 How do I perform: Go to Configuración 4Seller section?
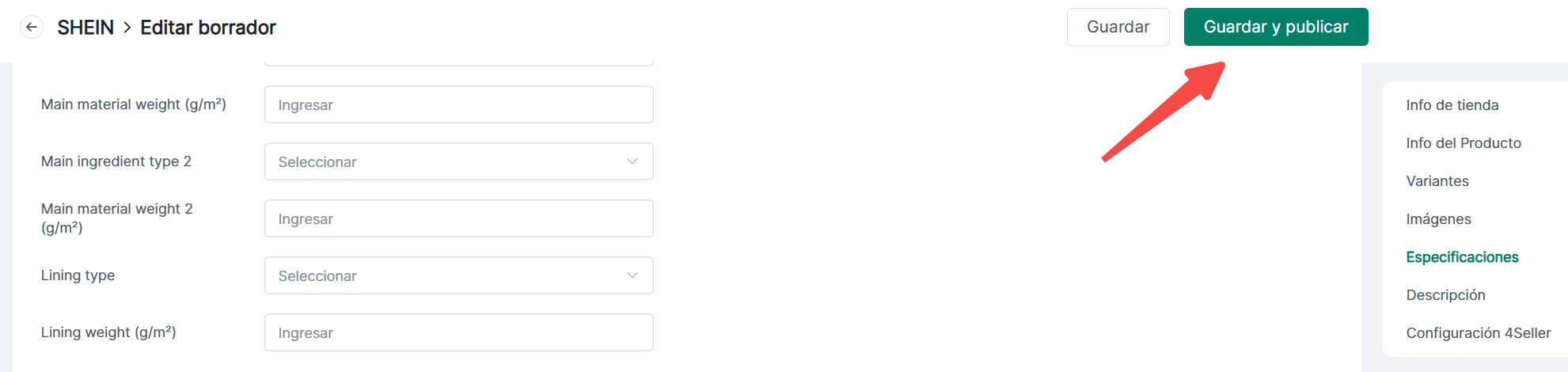[x=1478, y=333]
